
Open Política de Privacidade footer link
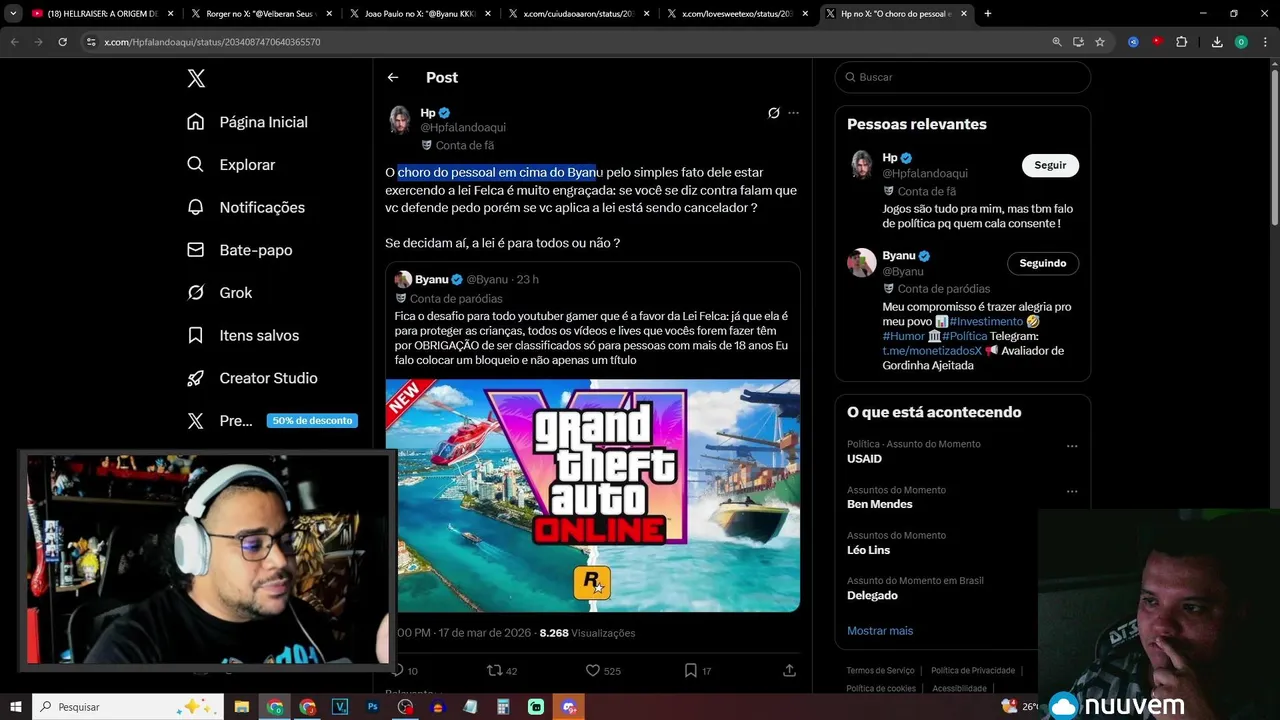tap(973, 671)
